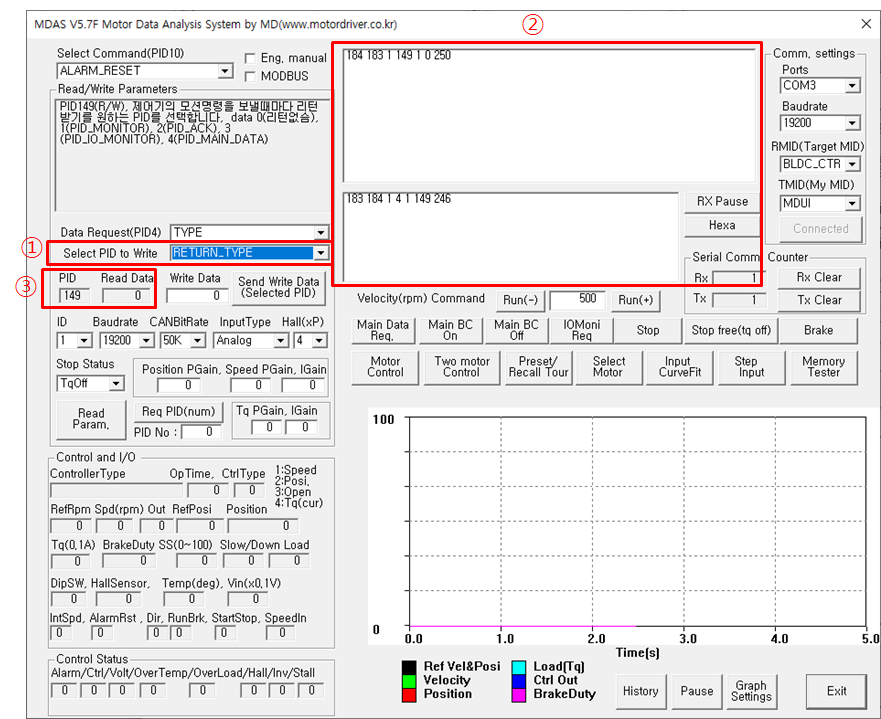Click the red Position legend swatch
Viewport: 881px width, 719px height.
[x=409, y=695]
